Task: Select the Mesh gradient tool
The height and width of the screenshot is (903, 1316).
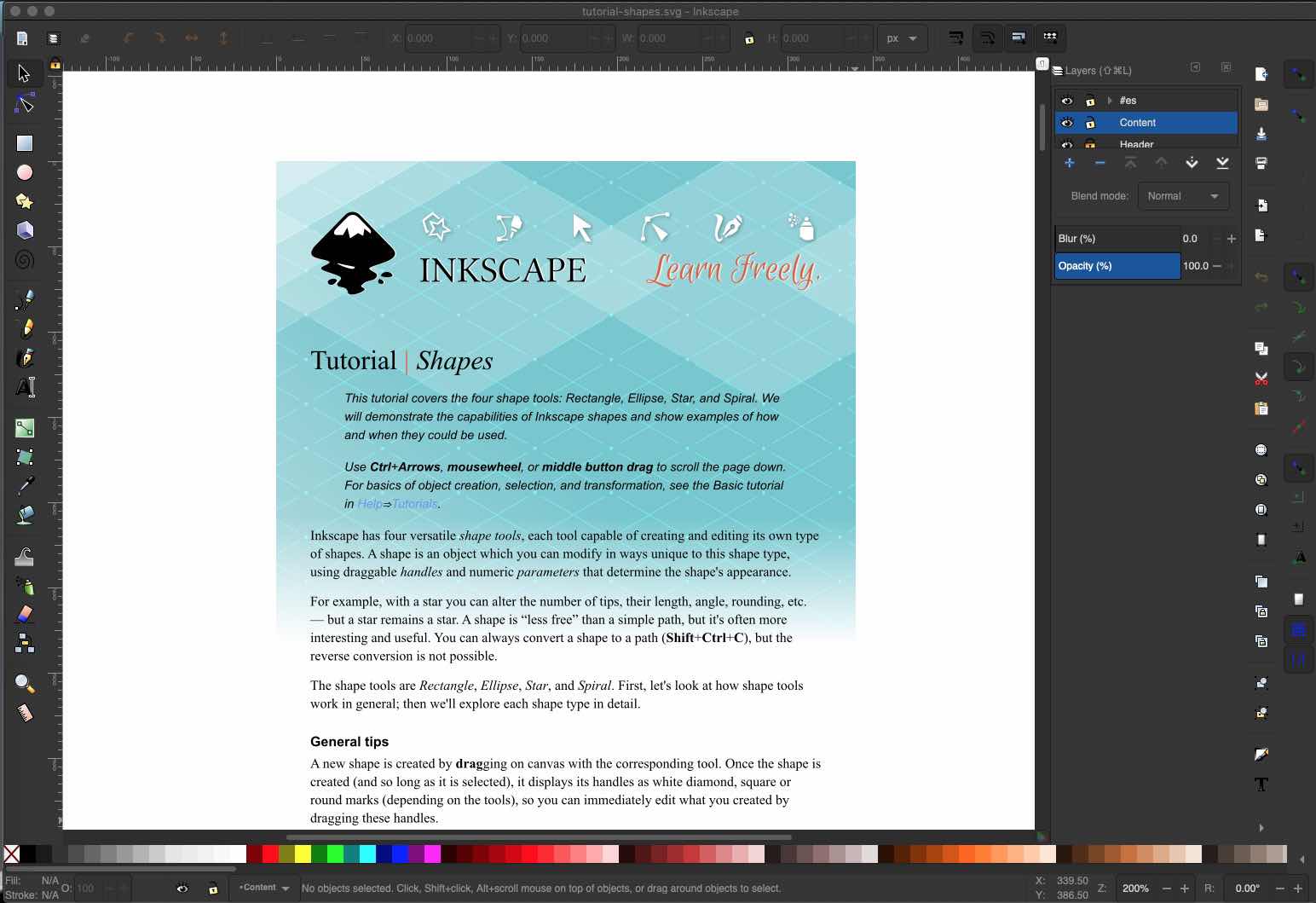Action: [24, 456]
